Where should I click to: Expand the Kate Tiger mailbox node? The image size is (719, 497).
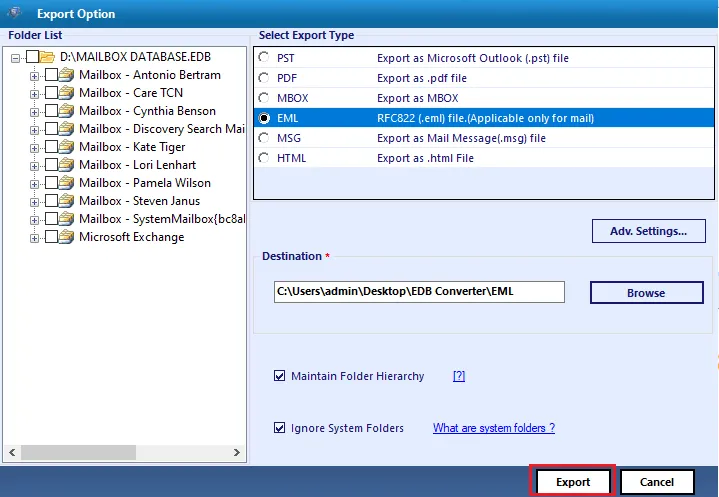point(34,148)
